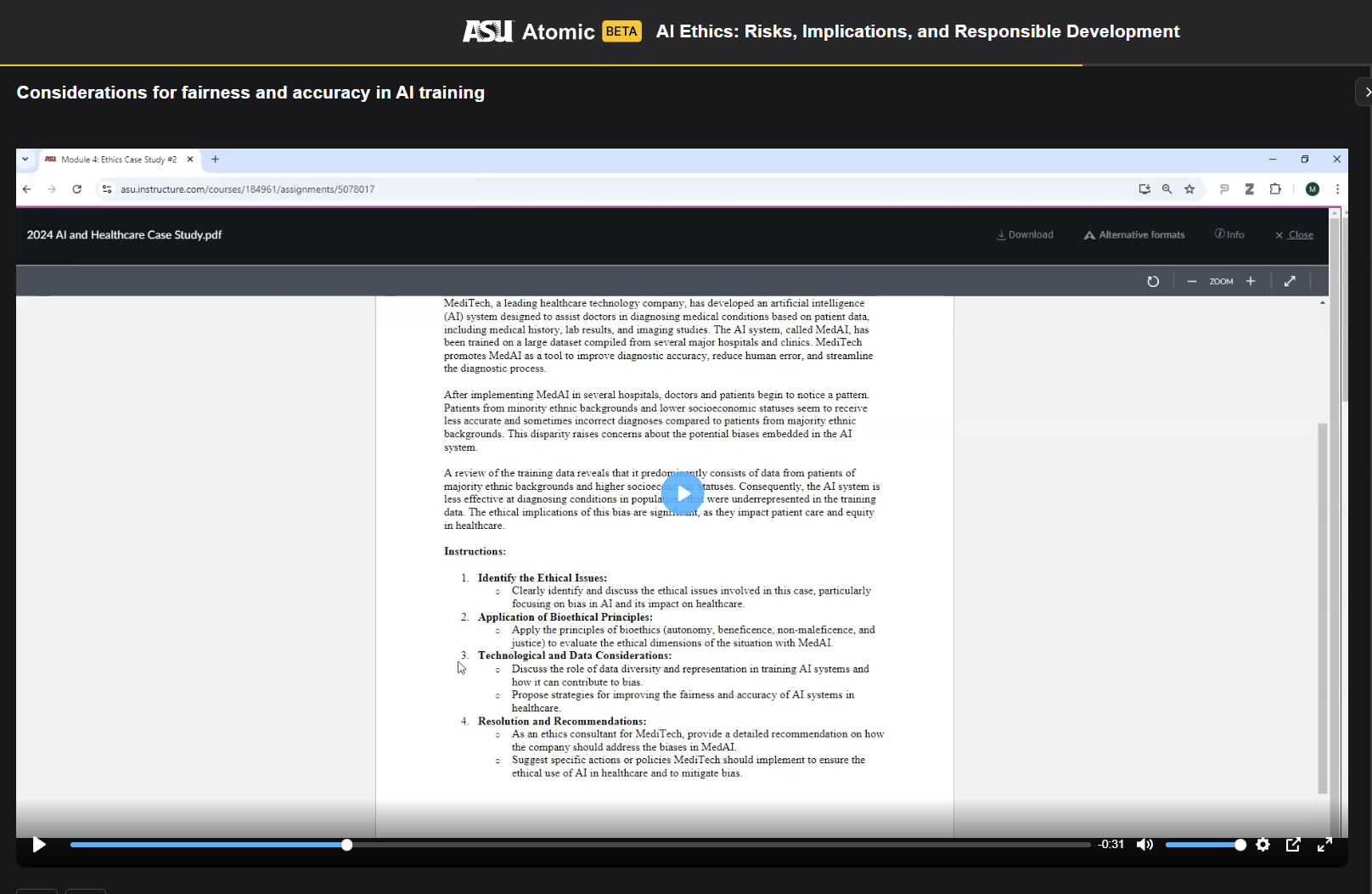Click the scroll-up arrow of the PDF viewer
Screen dimensions: 1372x894
[1323, 303]
